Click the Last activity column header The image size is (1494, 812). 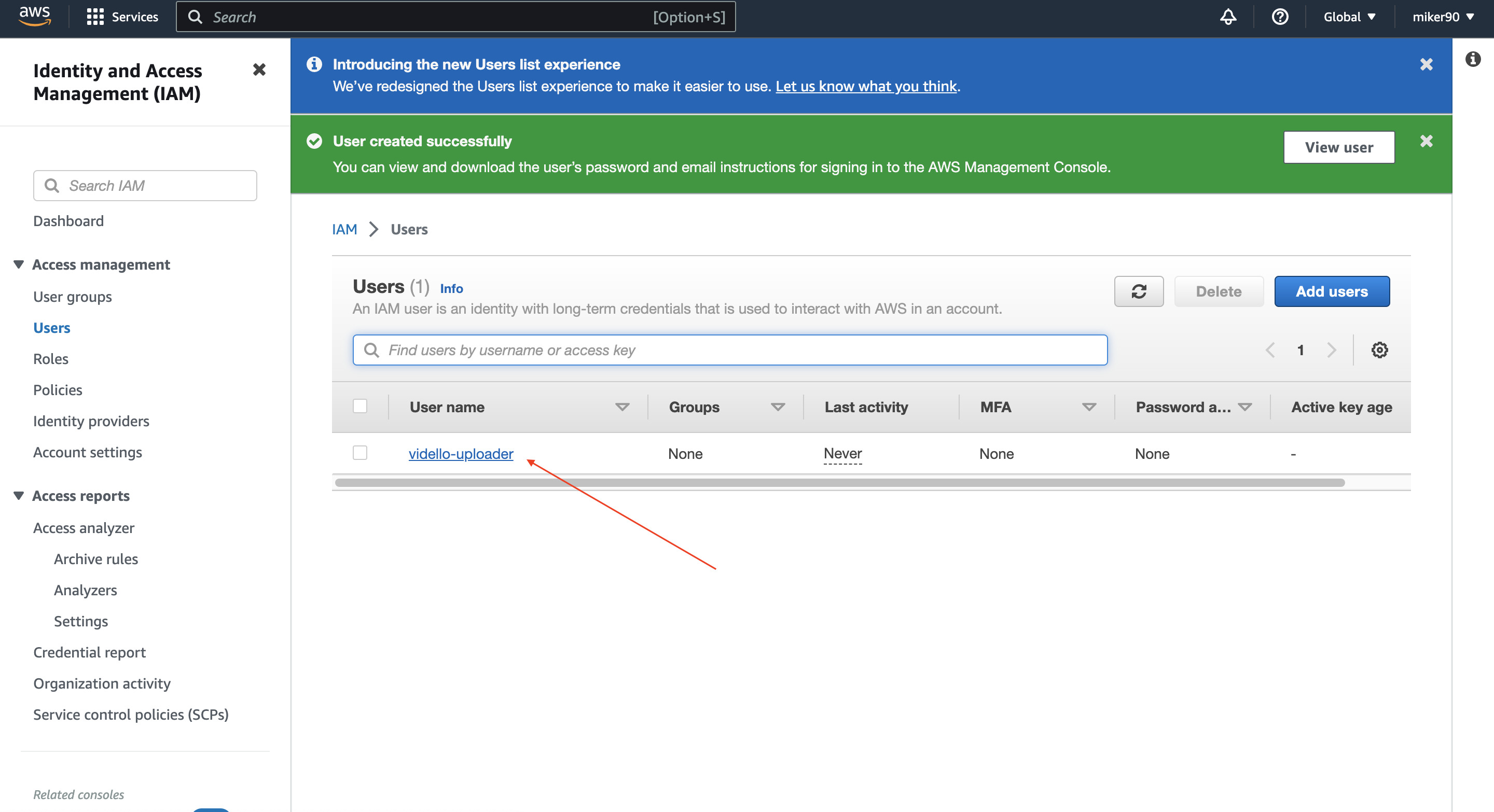(x=866, y=407)
